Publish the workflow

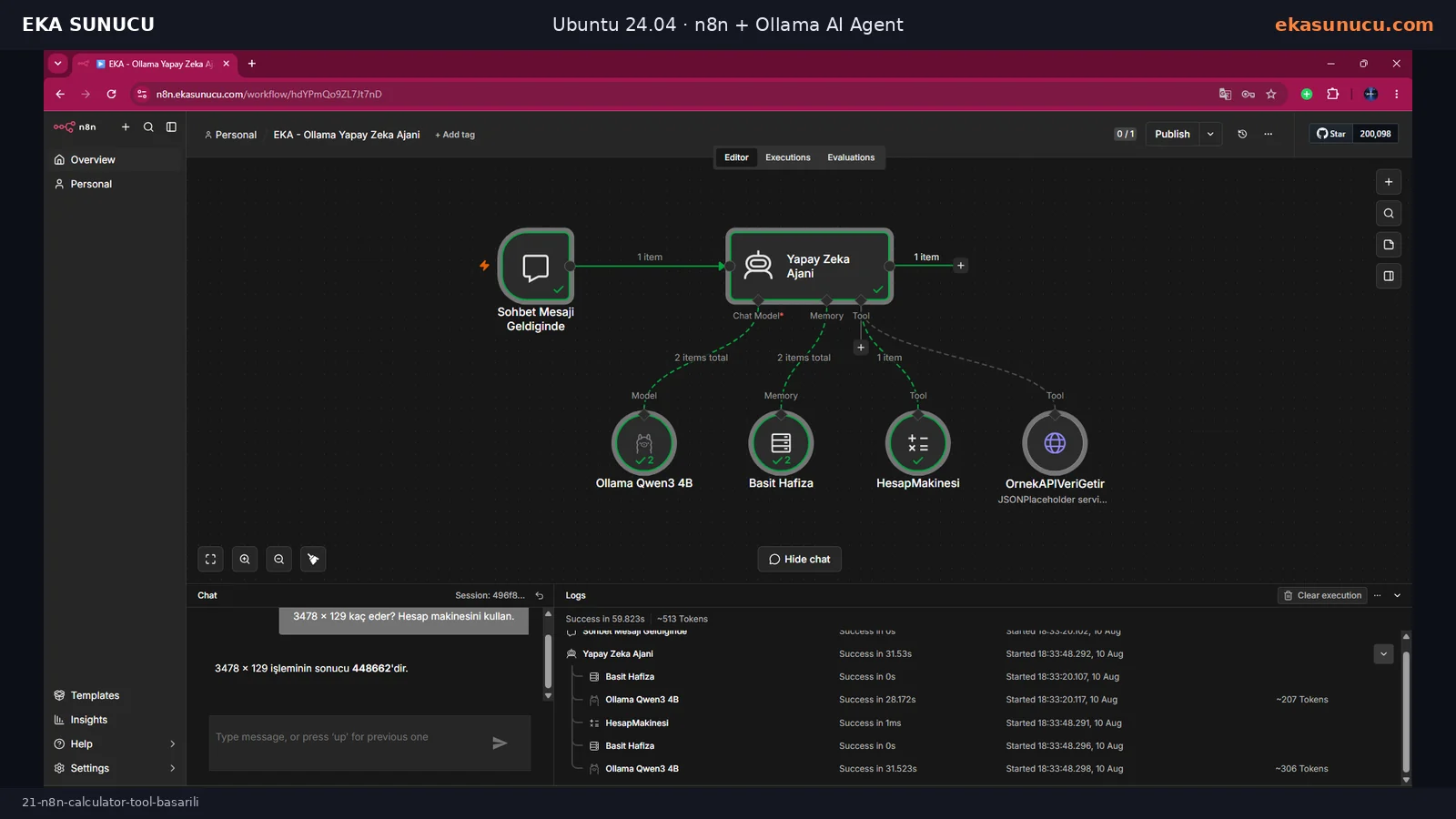[x=1172, y=134]
